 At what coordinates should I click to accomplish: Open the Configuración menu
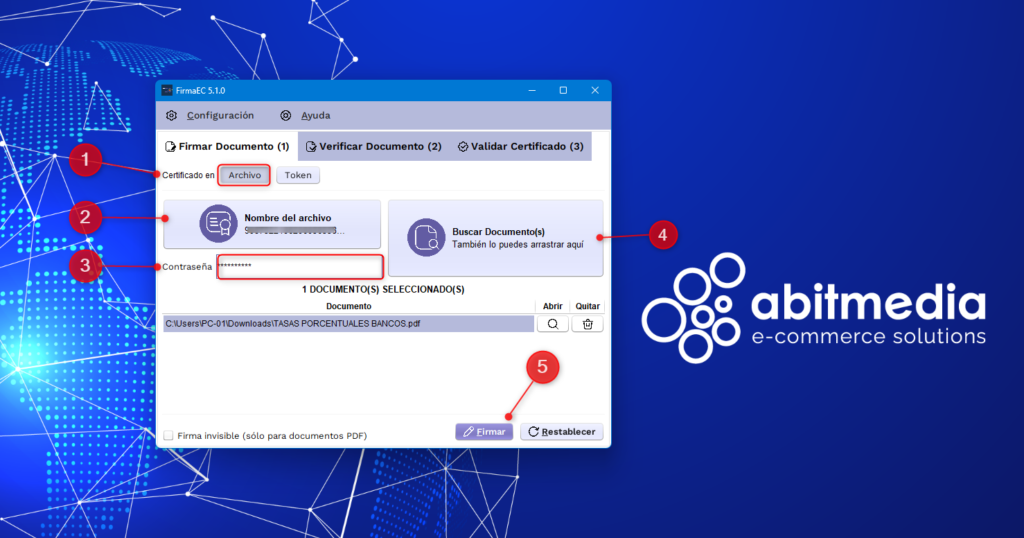point(220,116)
